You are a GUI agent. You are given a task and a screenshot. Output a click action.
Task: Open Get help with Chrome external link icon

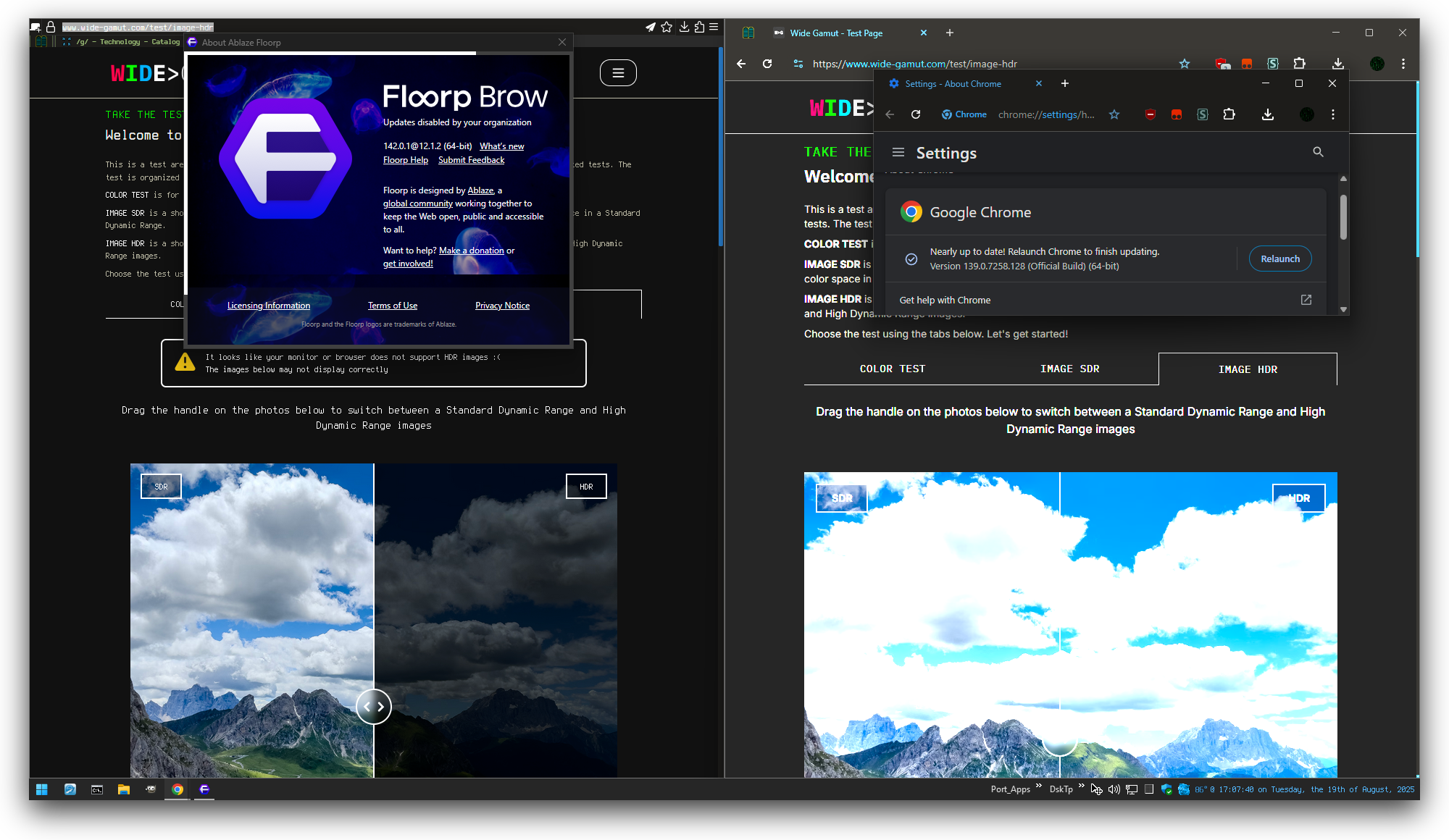pyautogui.click(x=1306, y=300)
